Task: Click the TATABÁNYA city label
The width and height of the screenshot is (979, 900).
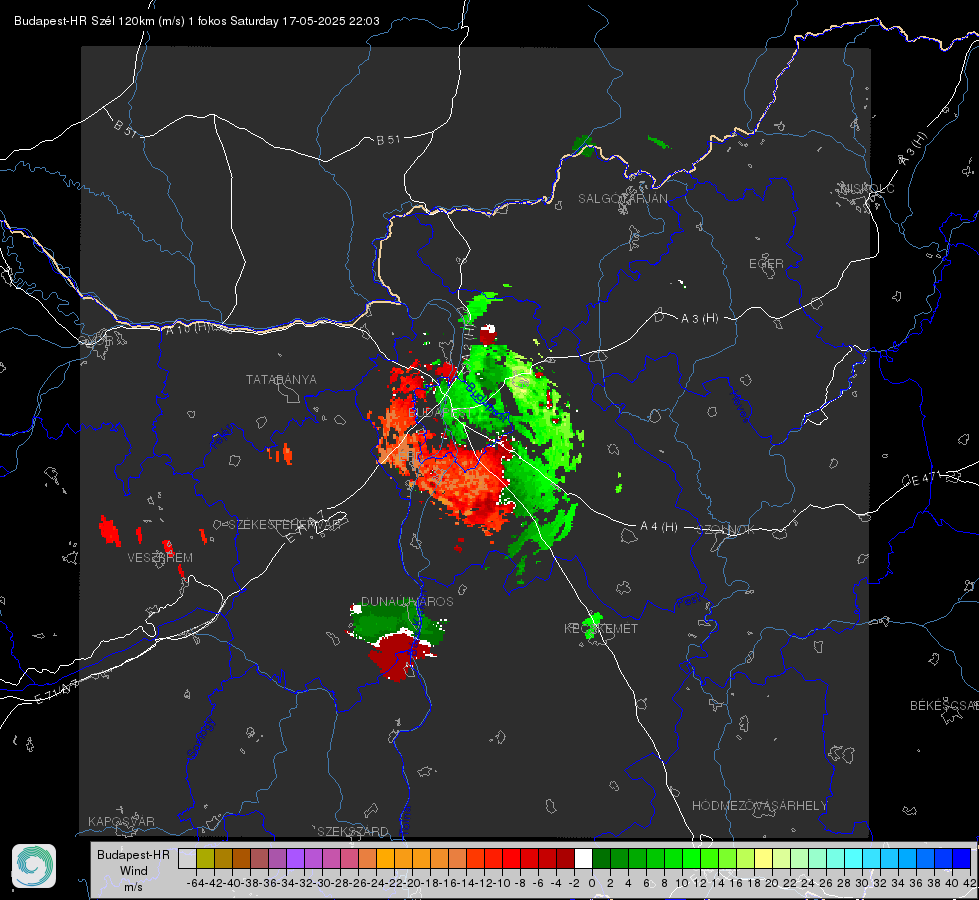Action: [281, 379]
